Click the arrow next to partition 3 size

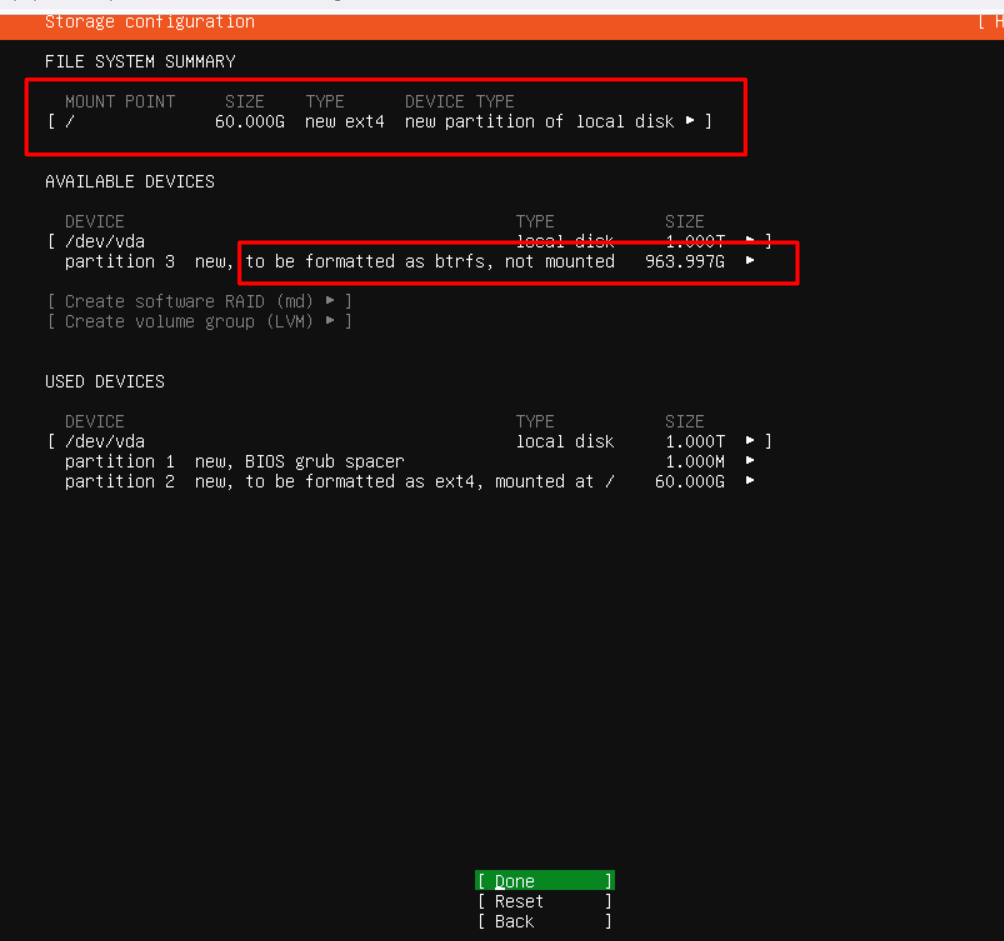(x=750, y=261)
